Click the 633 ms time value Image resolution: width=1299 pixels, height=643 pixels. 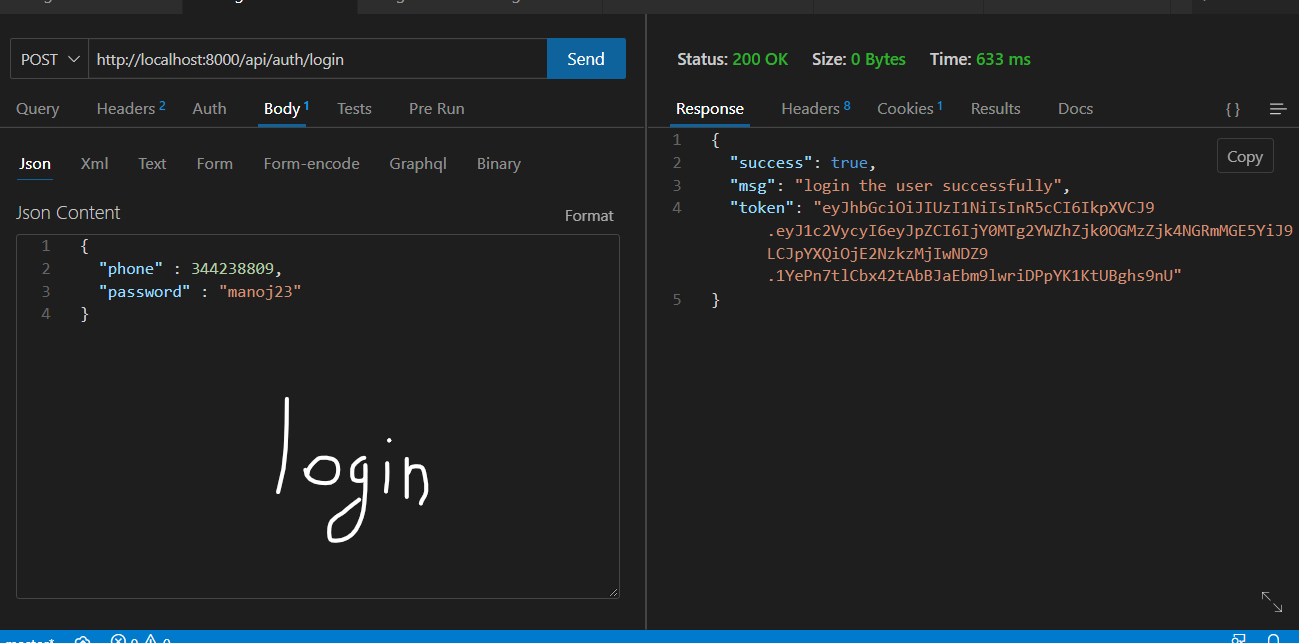point(1003,59)
